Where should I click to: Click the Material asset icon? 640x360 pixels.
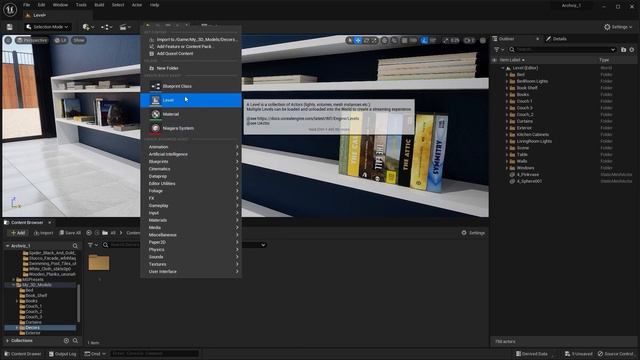(x=156, y=114)
